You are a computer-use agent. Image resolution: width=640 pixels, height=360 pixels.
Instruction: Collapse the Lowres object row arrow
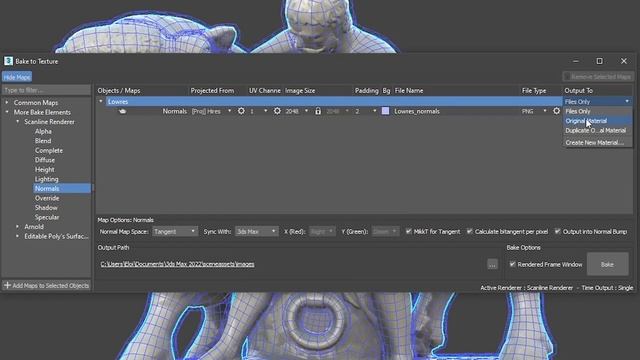pyautogui.click(x=101, y=101)
